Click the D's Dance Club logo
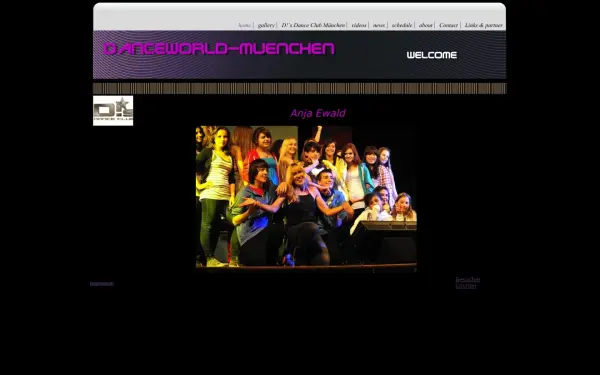This screenshot has height=375, width=600. (x=113, y=111)
